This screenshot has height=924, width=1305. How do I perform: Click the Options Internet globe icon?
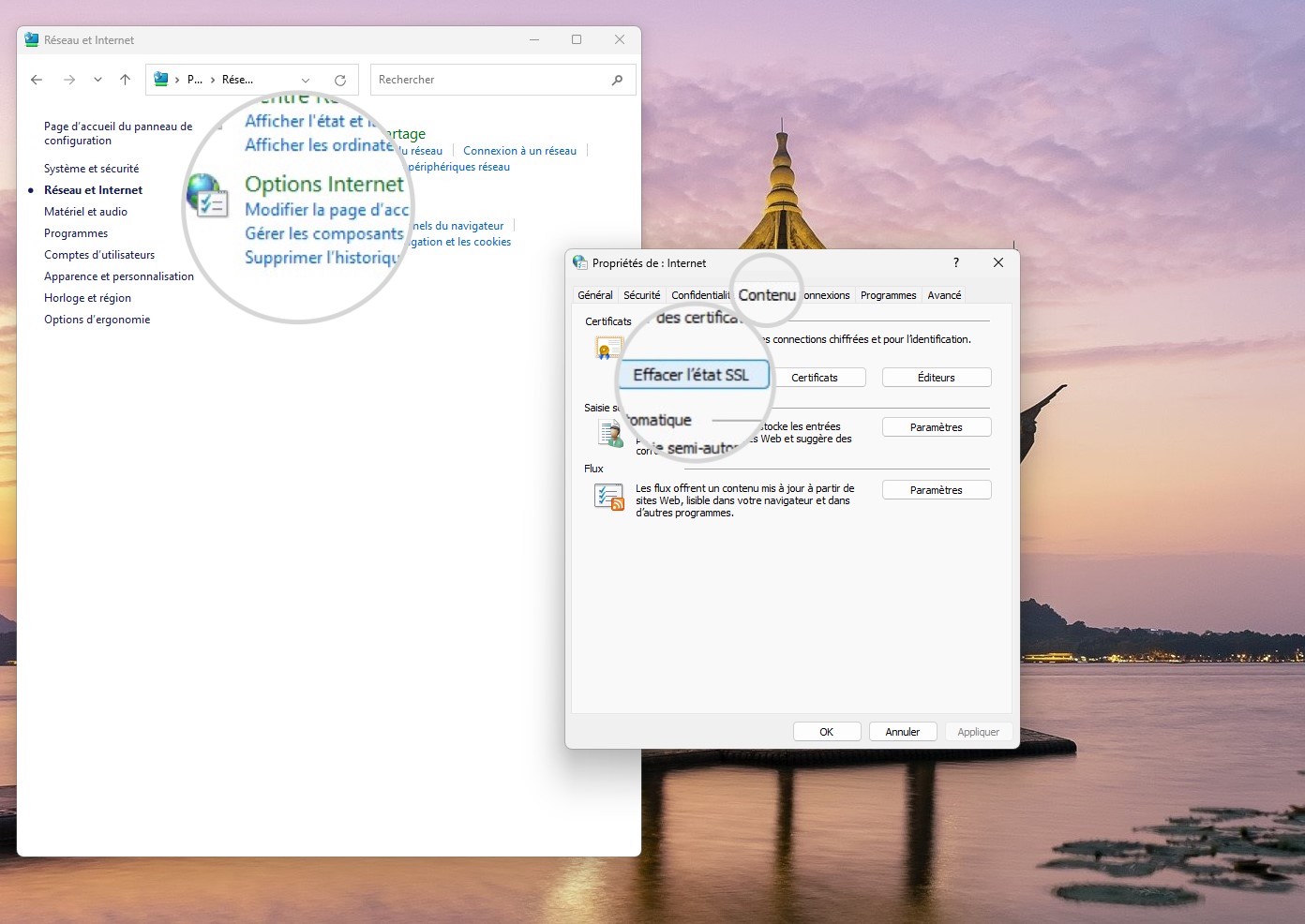pyautogui.click(x=207, y=196)
